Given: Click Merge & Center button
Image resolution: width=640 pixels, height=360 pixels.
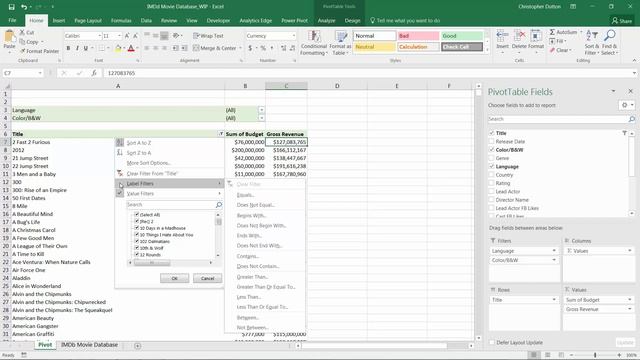Looking at the screenshot, I should coord(215,48).
